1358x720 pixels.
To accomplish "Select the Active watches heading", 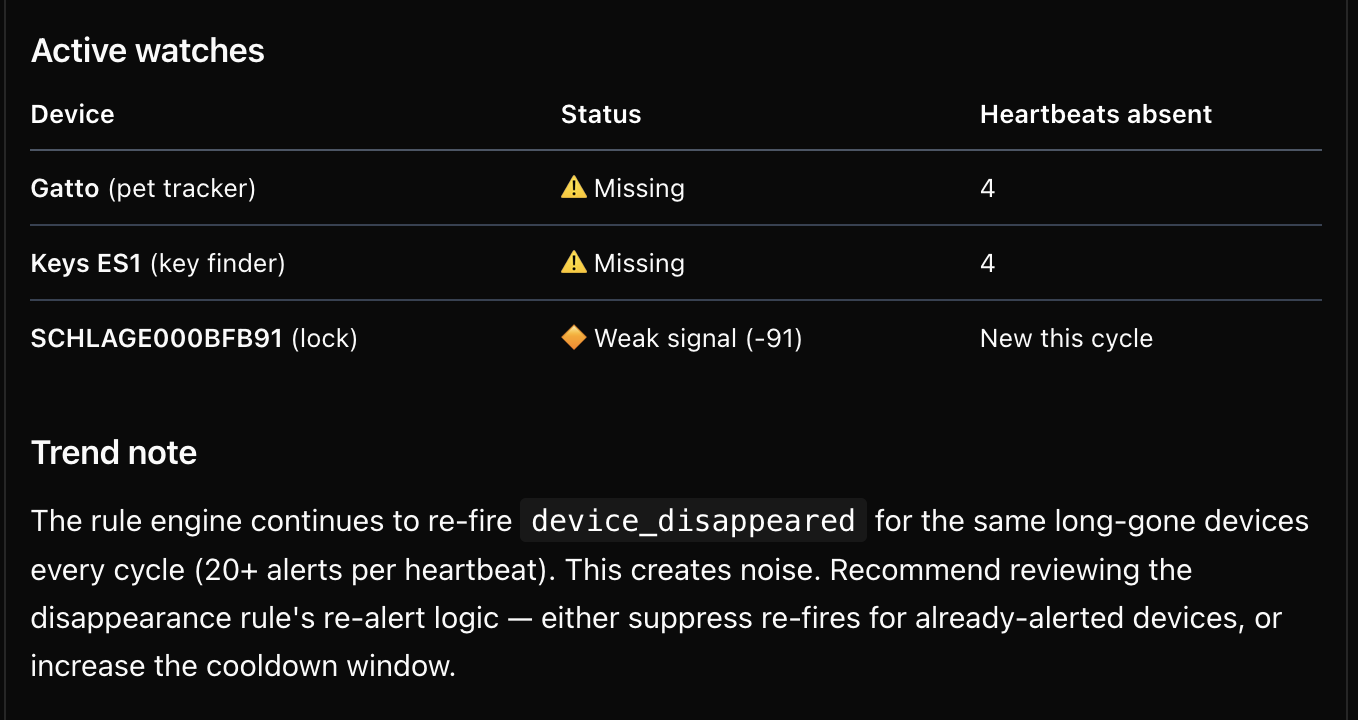I will pyautogui.click(x=148, y=51).
